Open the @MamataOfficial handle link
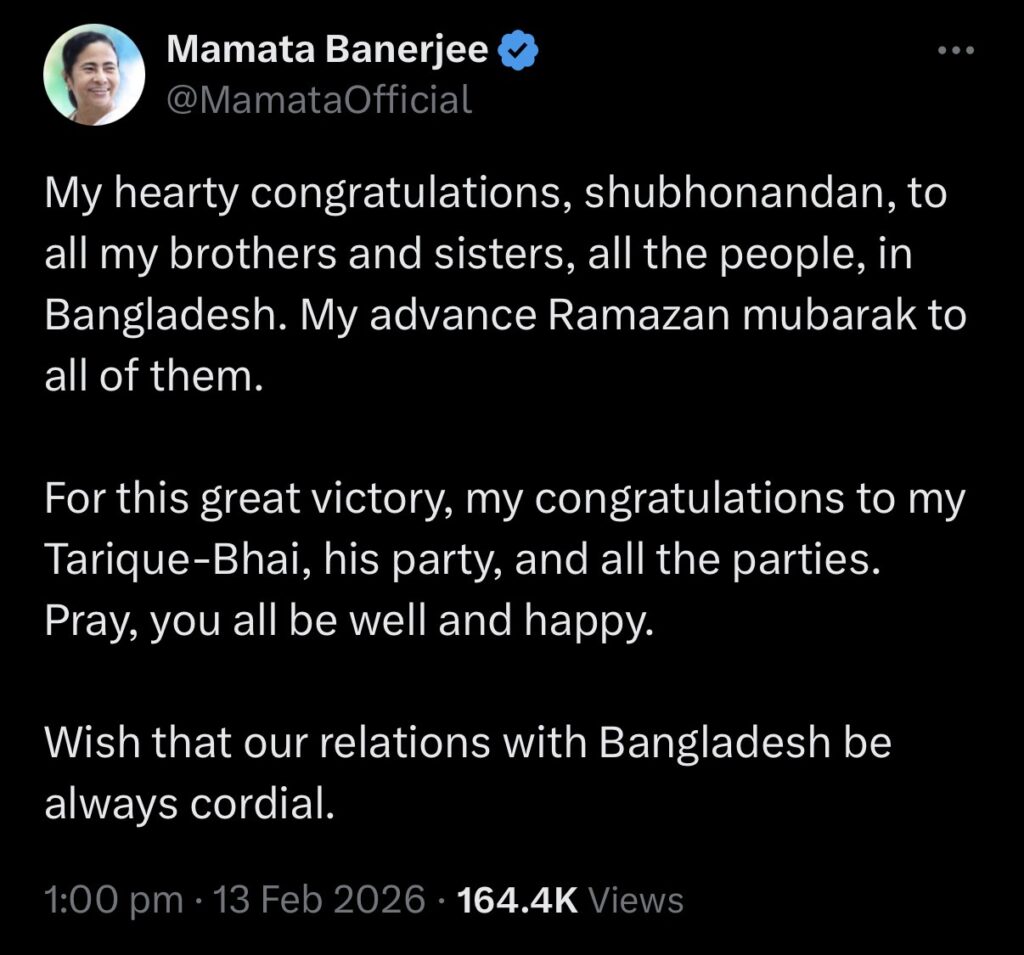 (318, 98)
